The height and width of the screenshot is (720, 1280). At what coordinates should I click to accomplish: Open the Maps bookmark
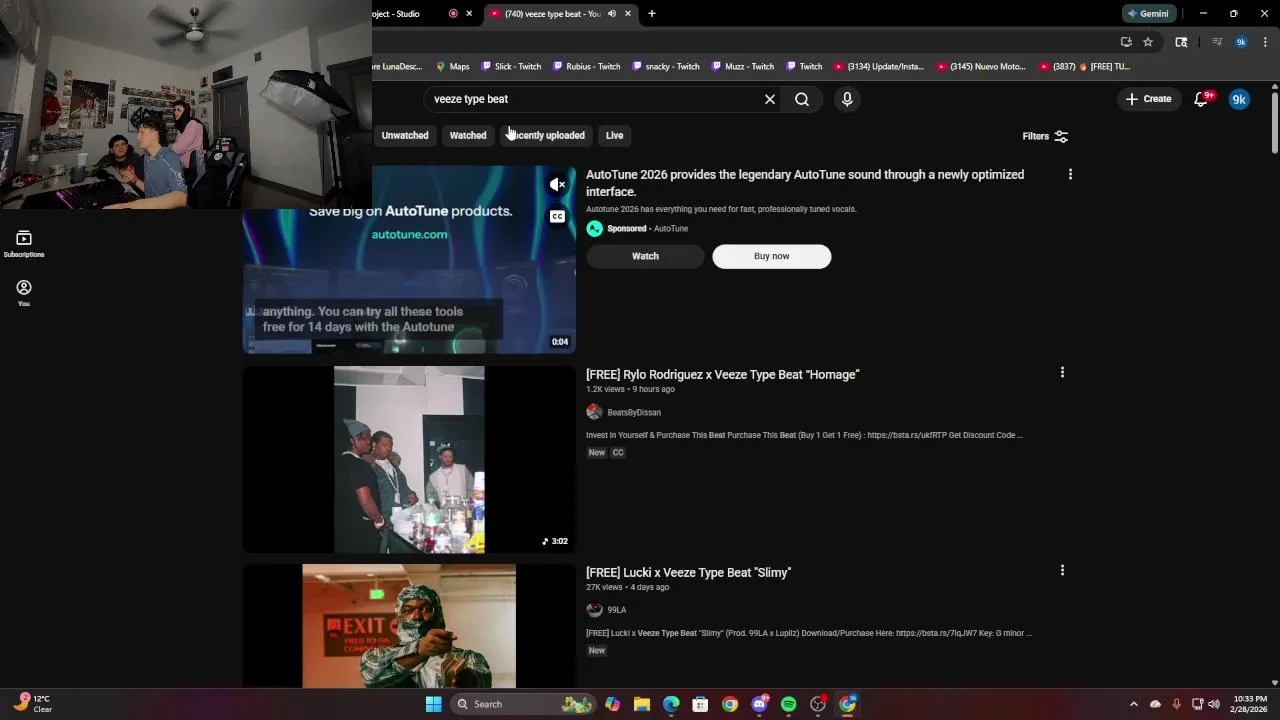click(452, 67)
